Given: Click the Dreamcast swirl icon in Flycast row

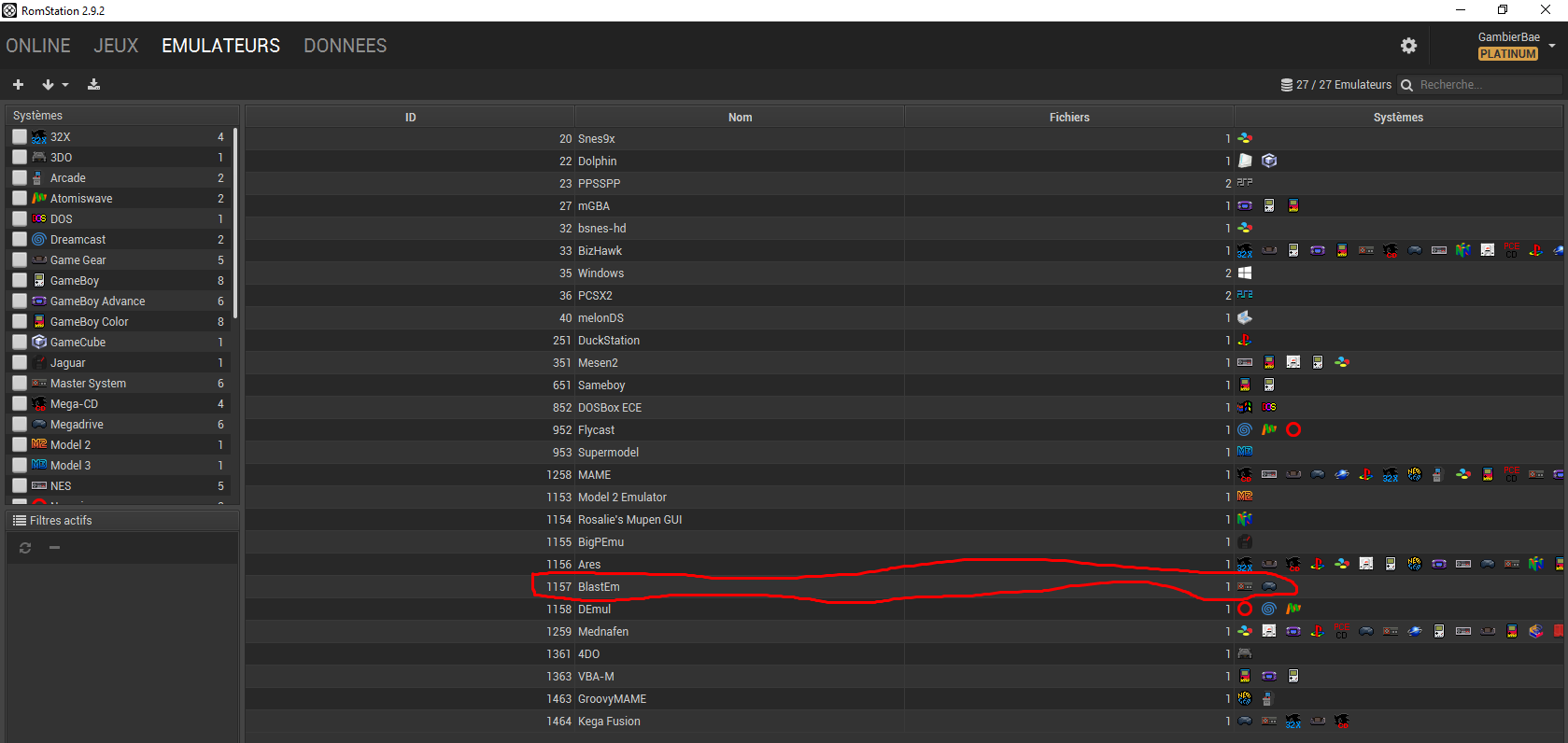Looking at the screenshot, I should click(x=1245, y=429).
